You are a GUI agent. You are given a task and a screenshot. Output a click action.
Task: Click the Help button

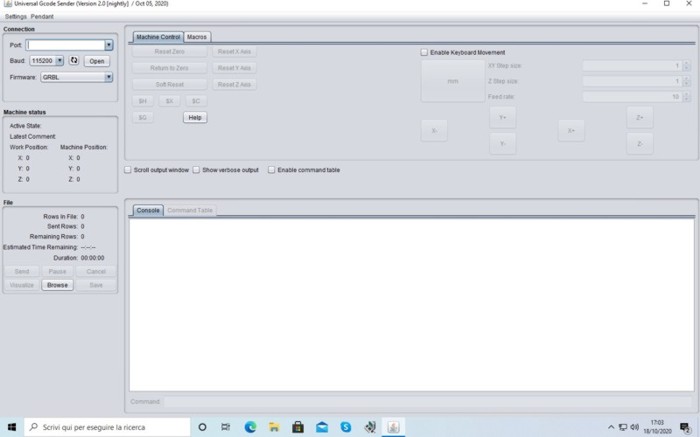195,117
